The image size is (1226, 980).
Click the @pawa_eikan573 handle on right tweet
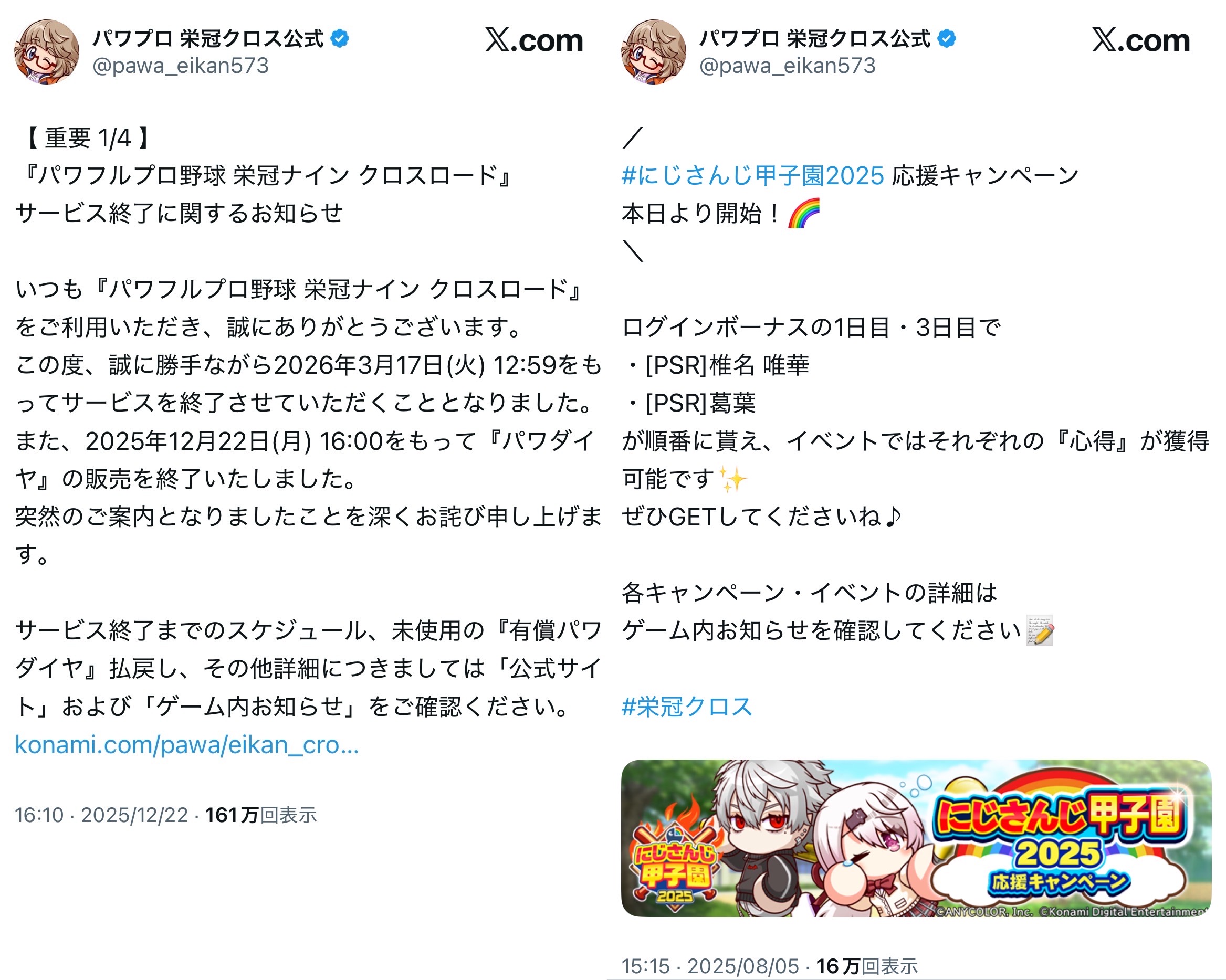(x=787, y=66)
